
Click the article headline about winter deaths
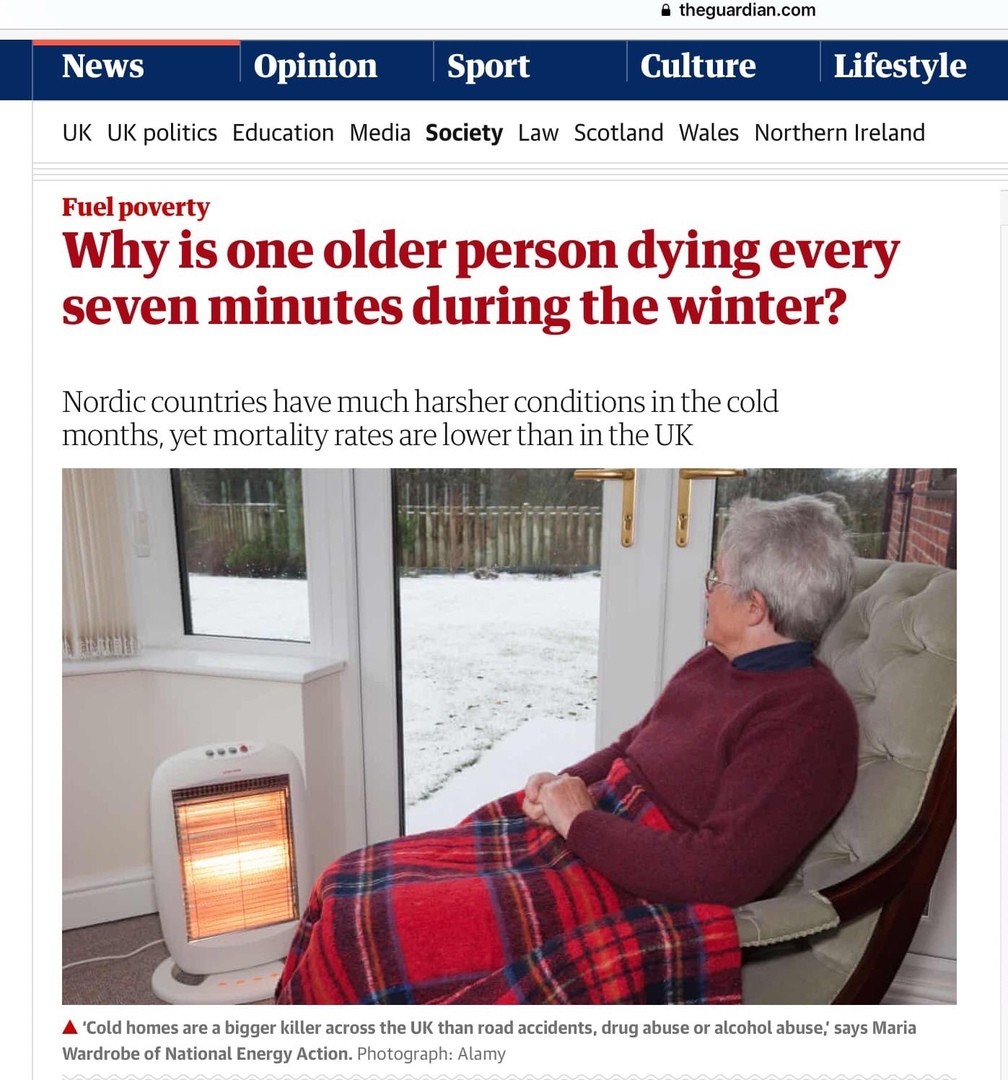click(x=480, y=279)
